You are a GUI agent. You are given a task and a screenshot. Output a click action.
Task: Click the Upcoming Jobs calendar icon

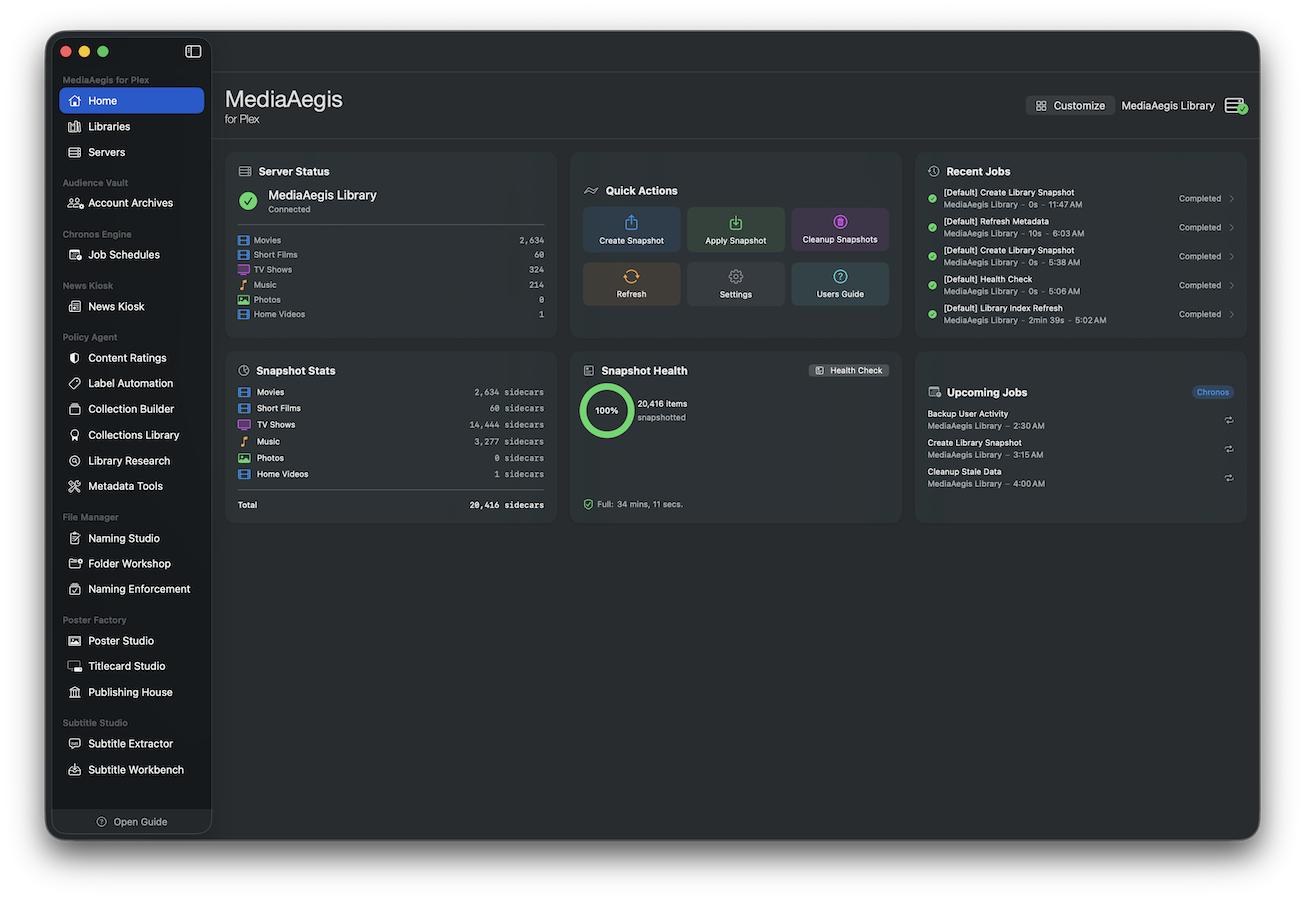934,392
